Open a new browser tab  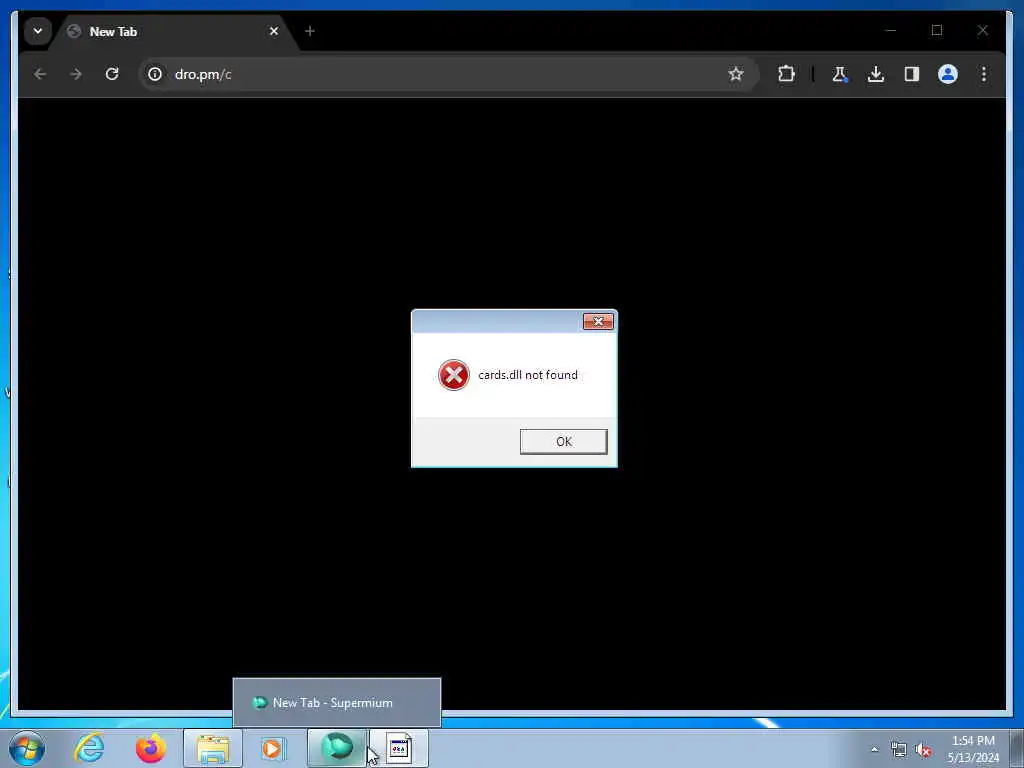click(310, 31)
